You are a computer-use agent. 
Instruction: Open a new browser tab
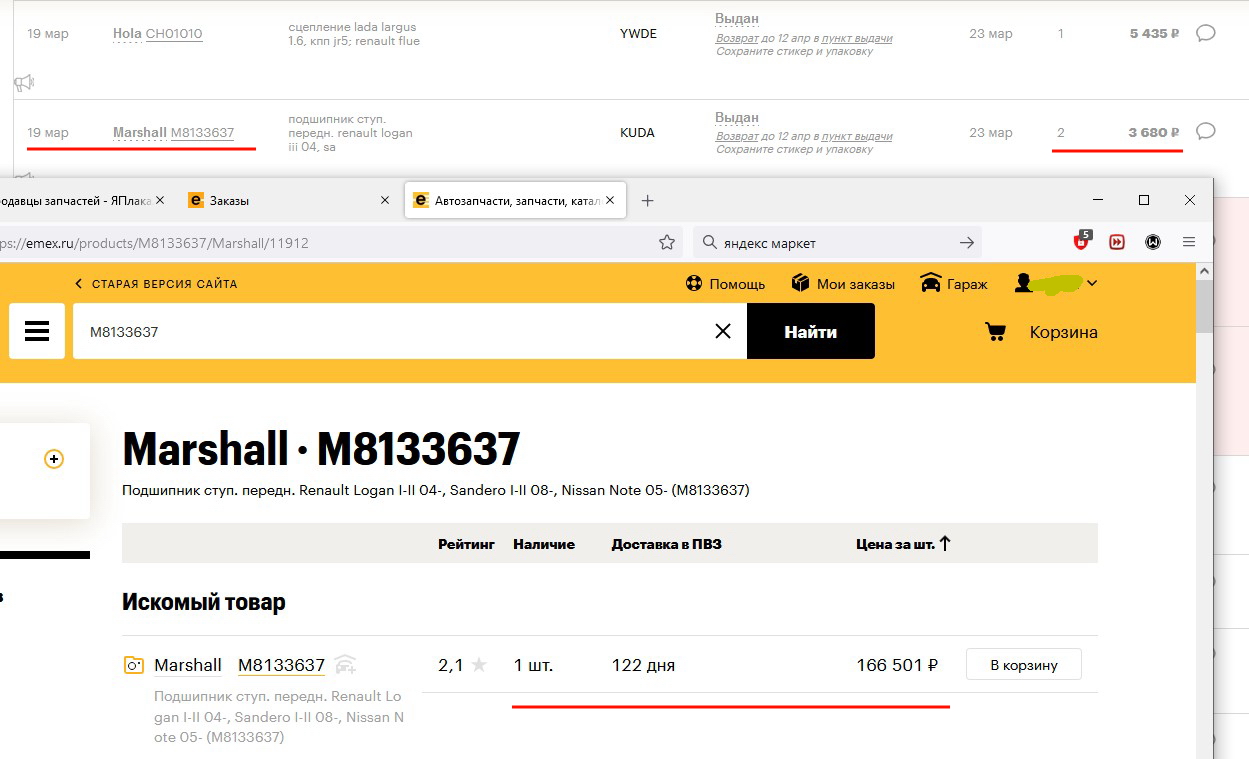pyautogui.click(x=647, y=200)
